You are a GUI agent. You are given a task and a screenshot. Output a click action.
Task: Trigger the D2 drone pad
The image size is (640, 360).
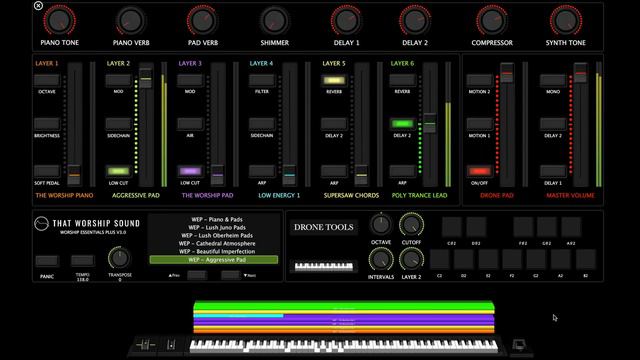click(x=464, y=260)
